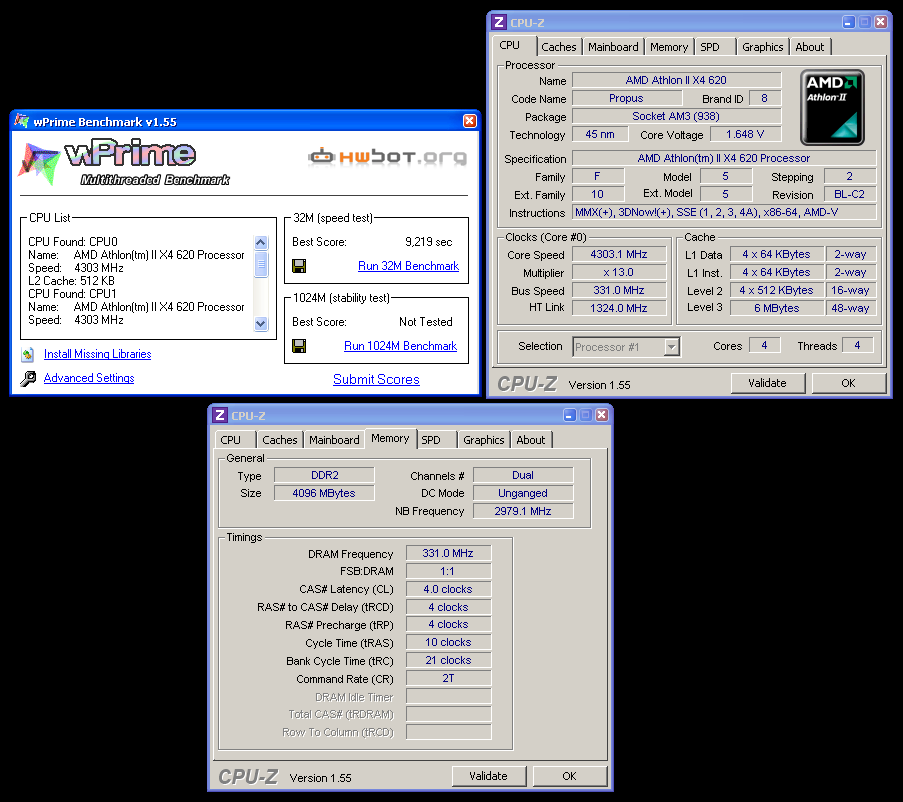Open Mainboard tab in upper CPU-Z window
Screen dimensions: 903x802
613,47
